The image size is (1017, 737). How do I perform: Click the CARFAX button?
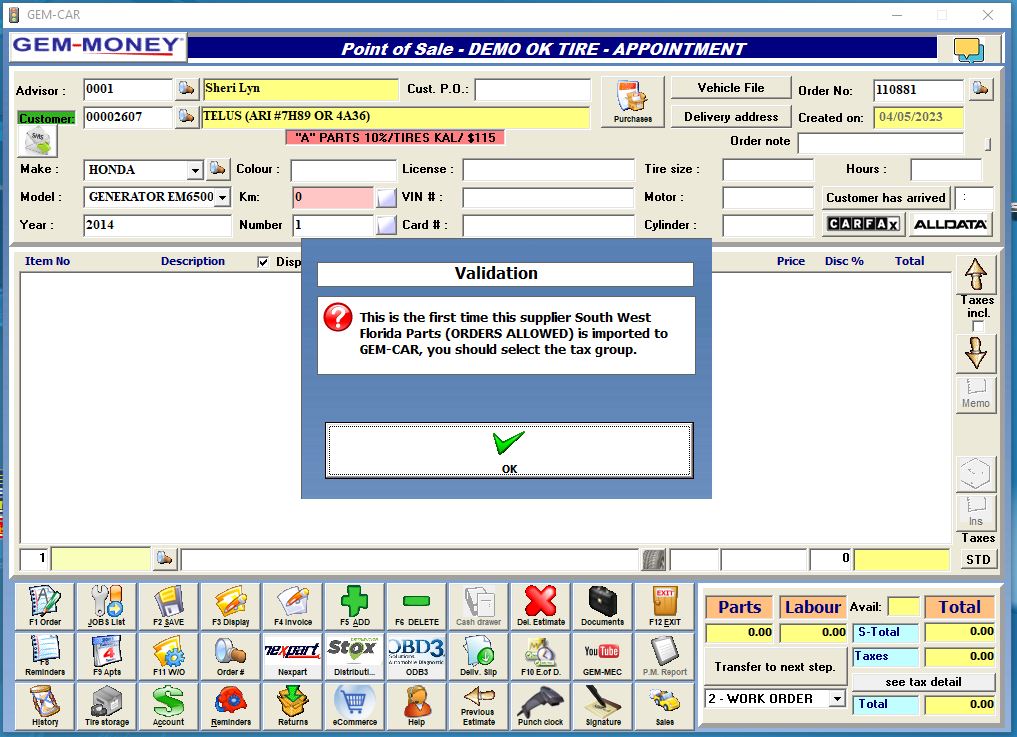click(x=863, y=224)
